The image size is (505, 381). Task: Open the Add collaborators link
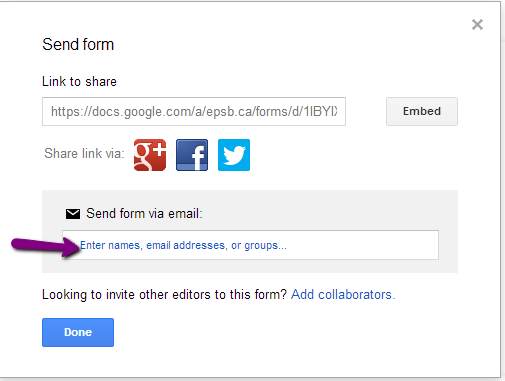[343, 295]
